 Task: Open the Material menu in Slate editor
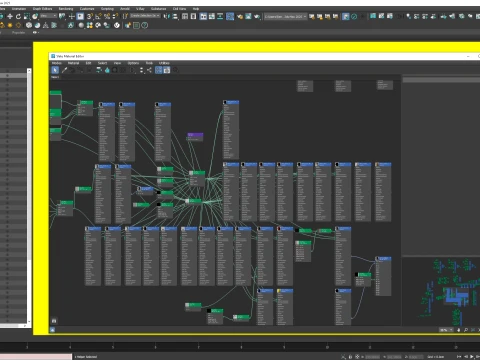(74, 63)
